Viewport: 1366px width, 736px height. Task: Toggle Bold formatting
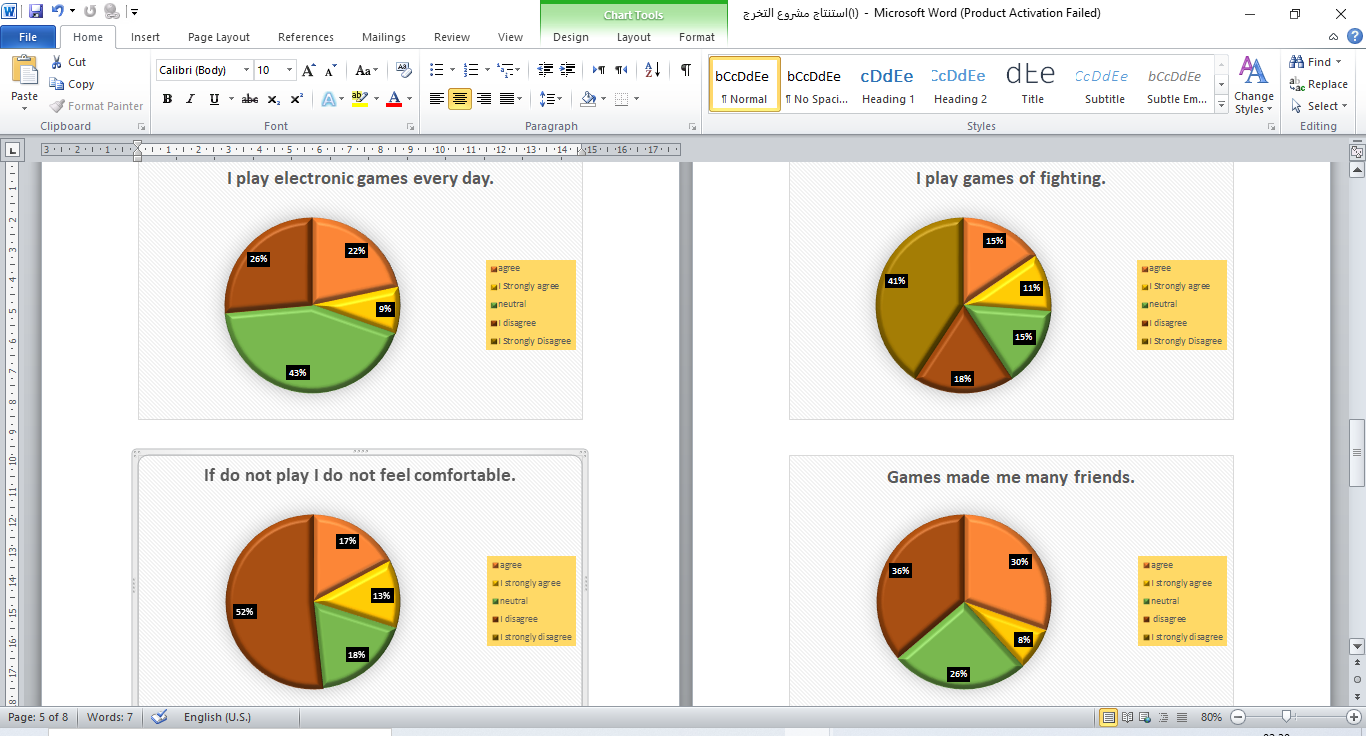(167, 99)
